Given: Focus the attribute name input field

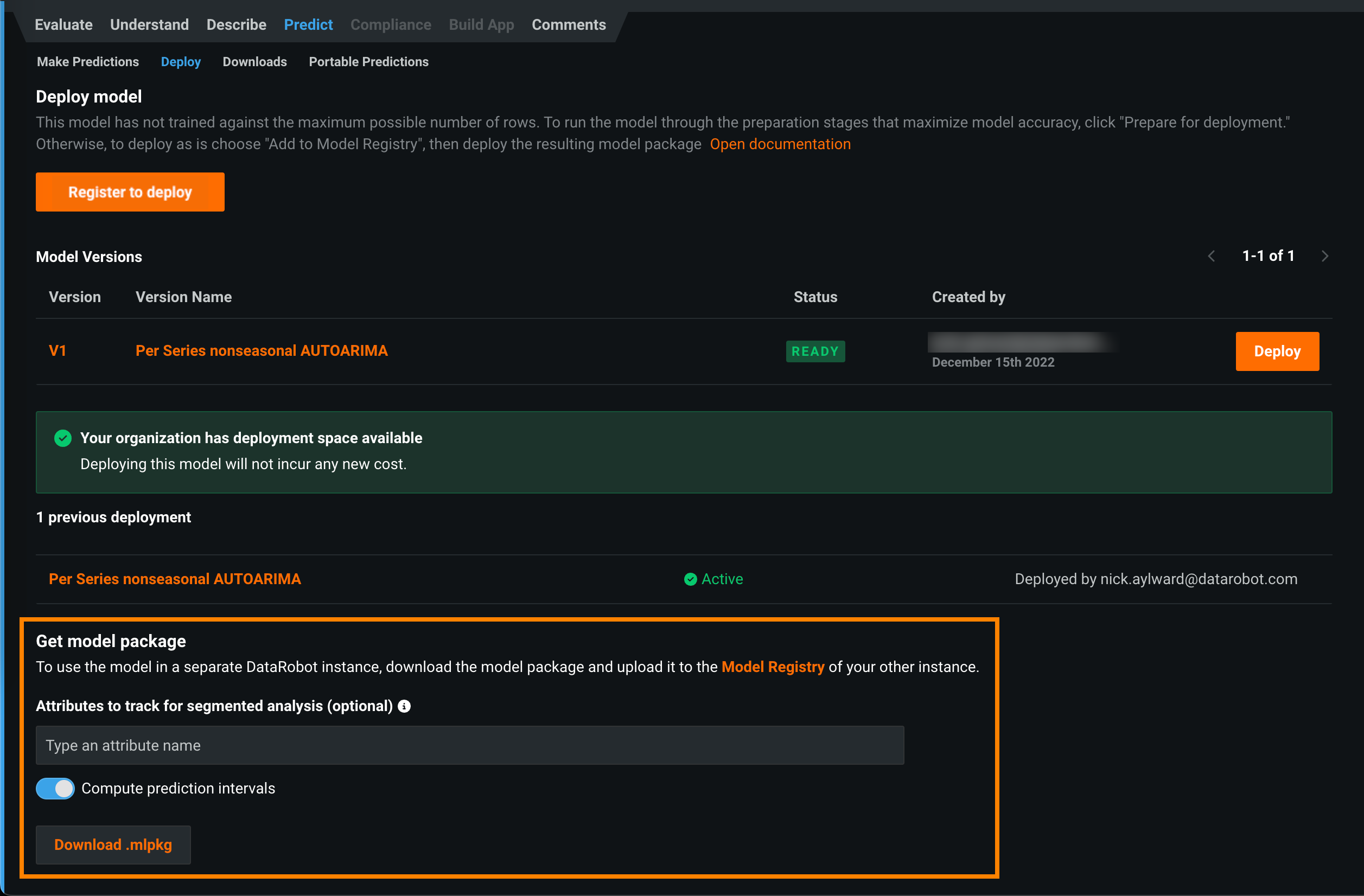Looking at the screenshot, I should point(469,745).
